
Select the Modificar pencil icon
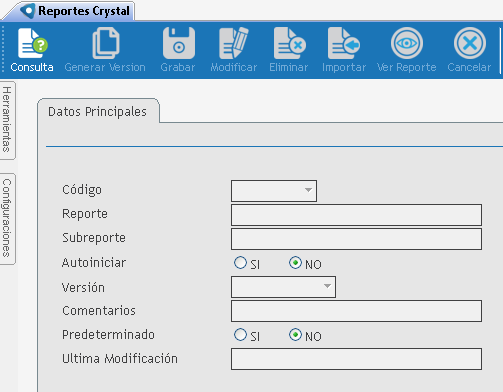click(234, 43)
